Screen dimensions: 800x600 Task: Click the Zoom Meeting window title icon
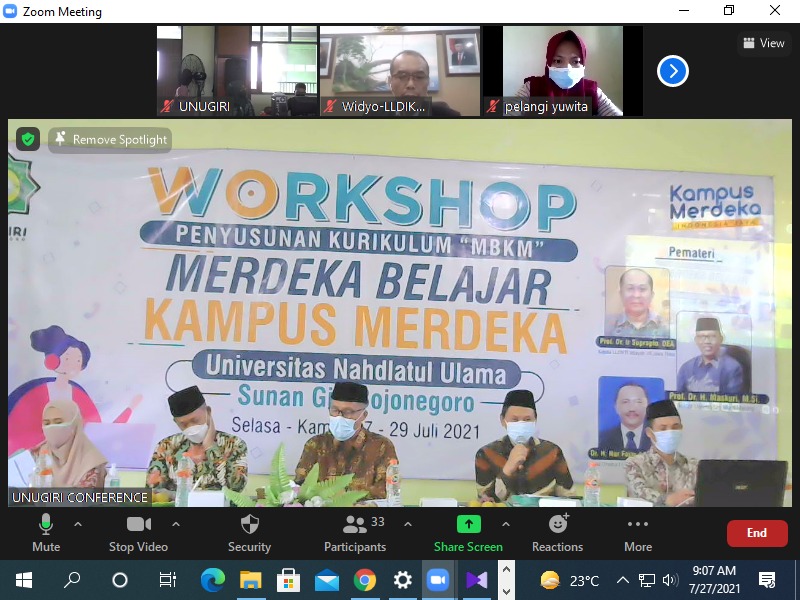10,11
